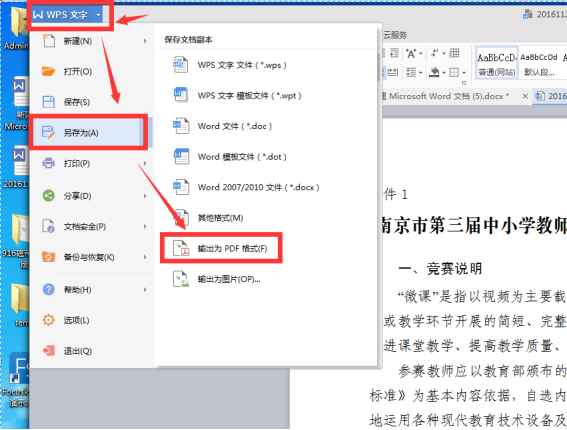
Task: Click the New document icon in menu
Action: pos(48,41)
